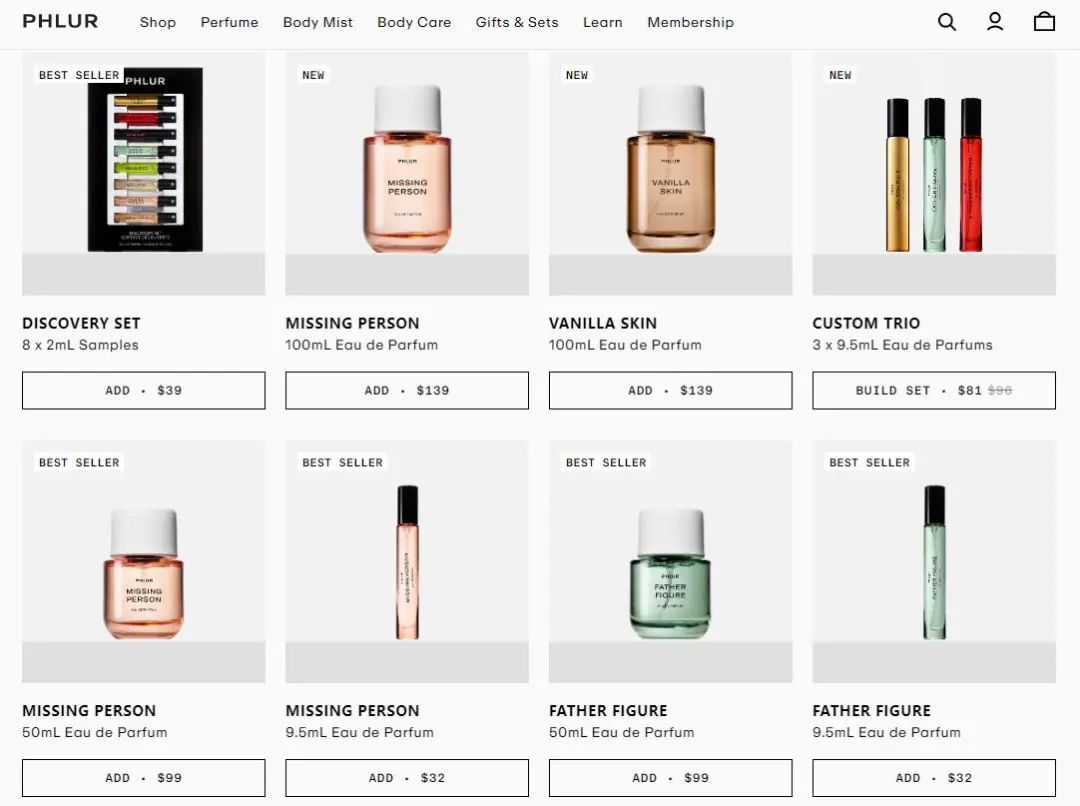Image resolution: width=1080 pixels, height=806 pixels.
Task: Open Missing Person 9.5mL title link
Action: 352,710
